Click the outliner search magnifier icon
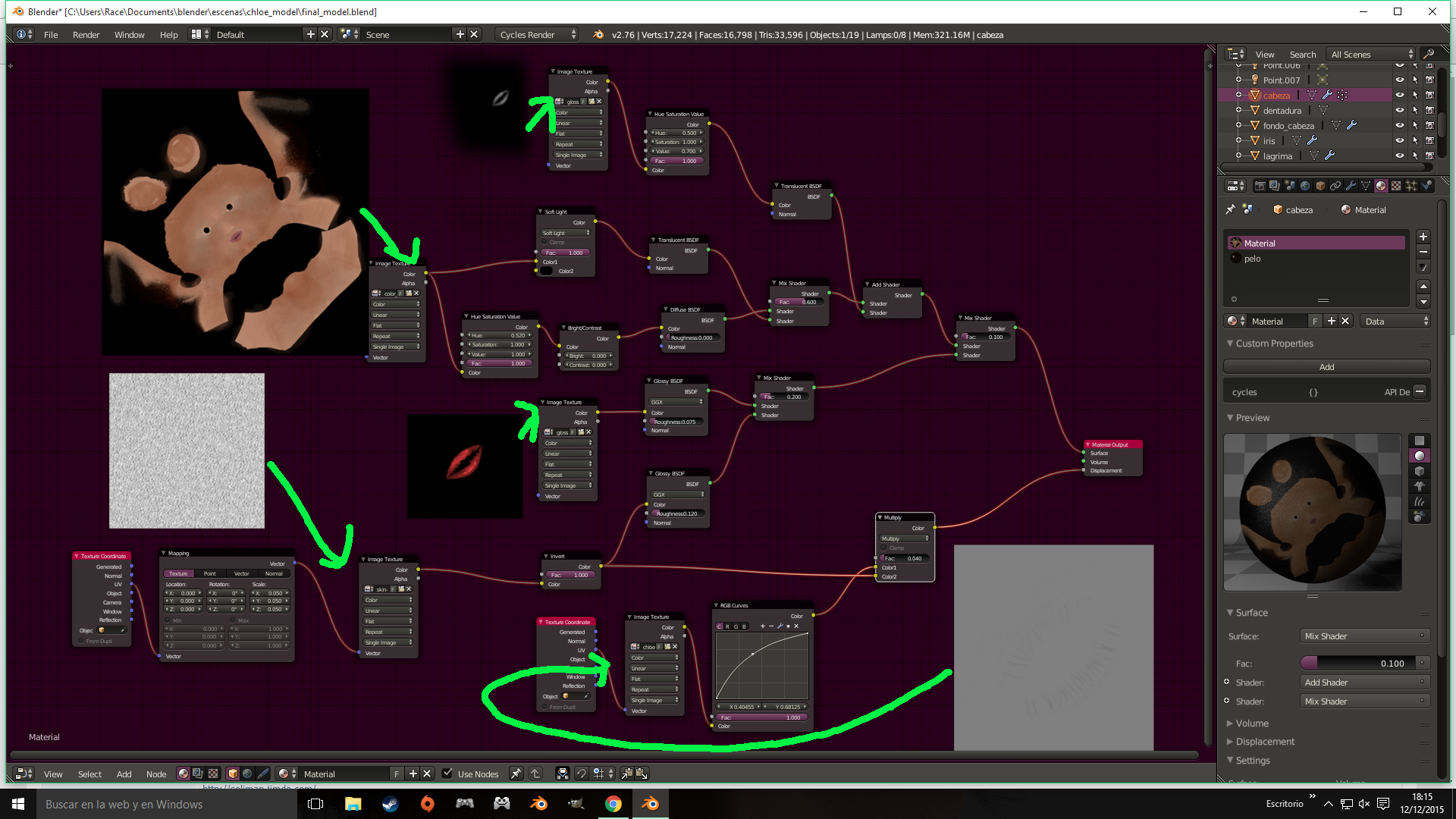This screenshot has width=1456, height=819. 1429,54
